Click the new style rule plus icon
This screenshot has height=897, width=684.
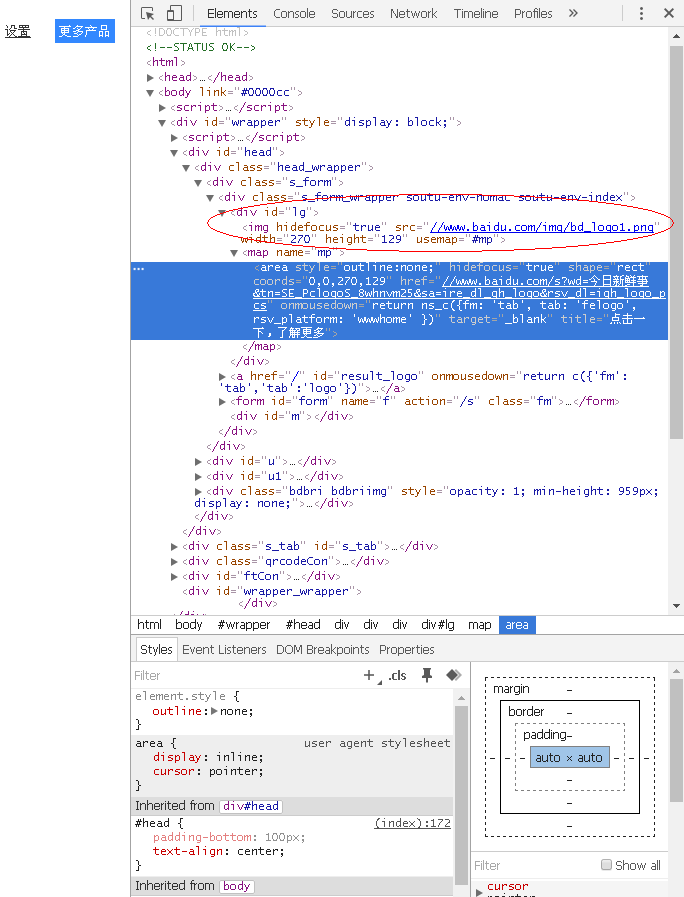[x=369, y=676]
